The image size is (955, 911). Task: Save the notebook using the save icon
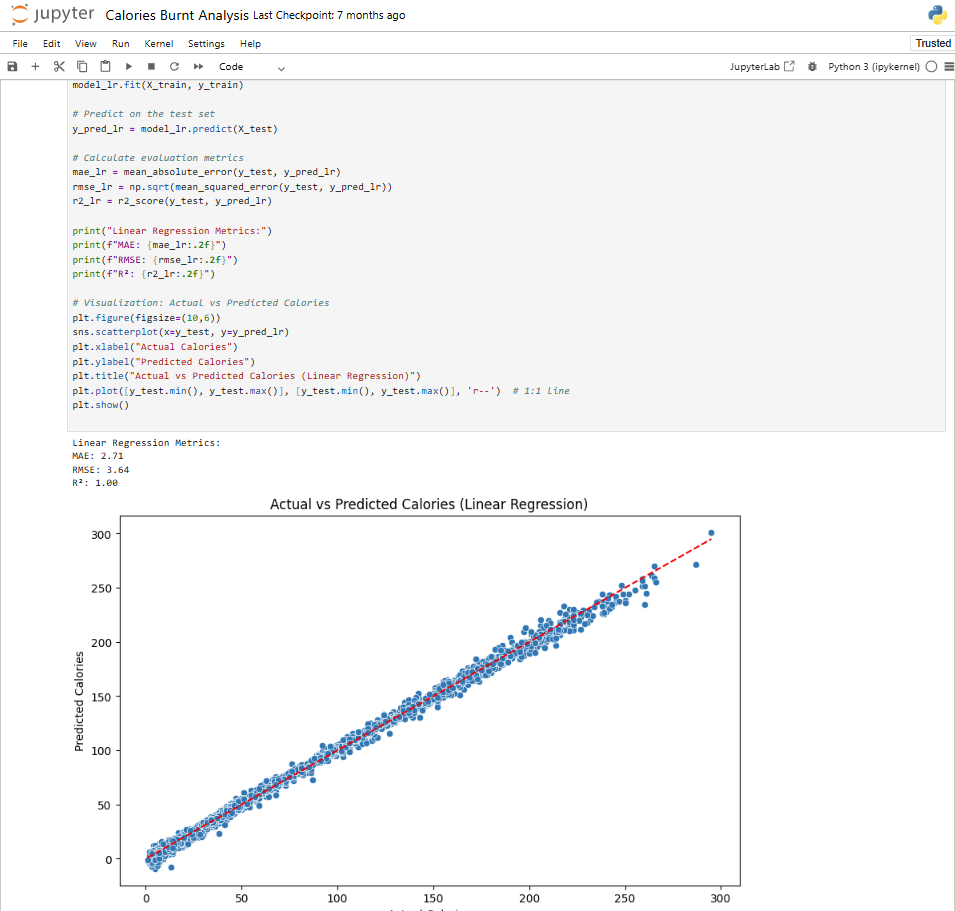(10, 66)
